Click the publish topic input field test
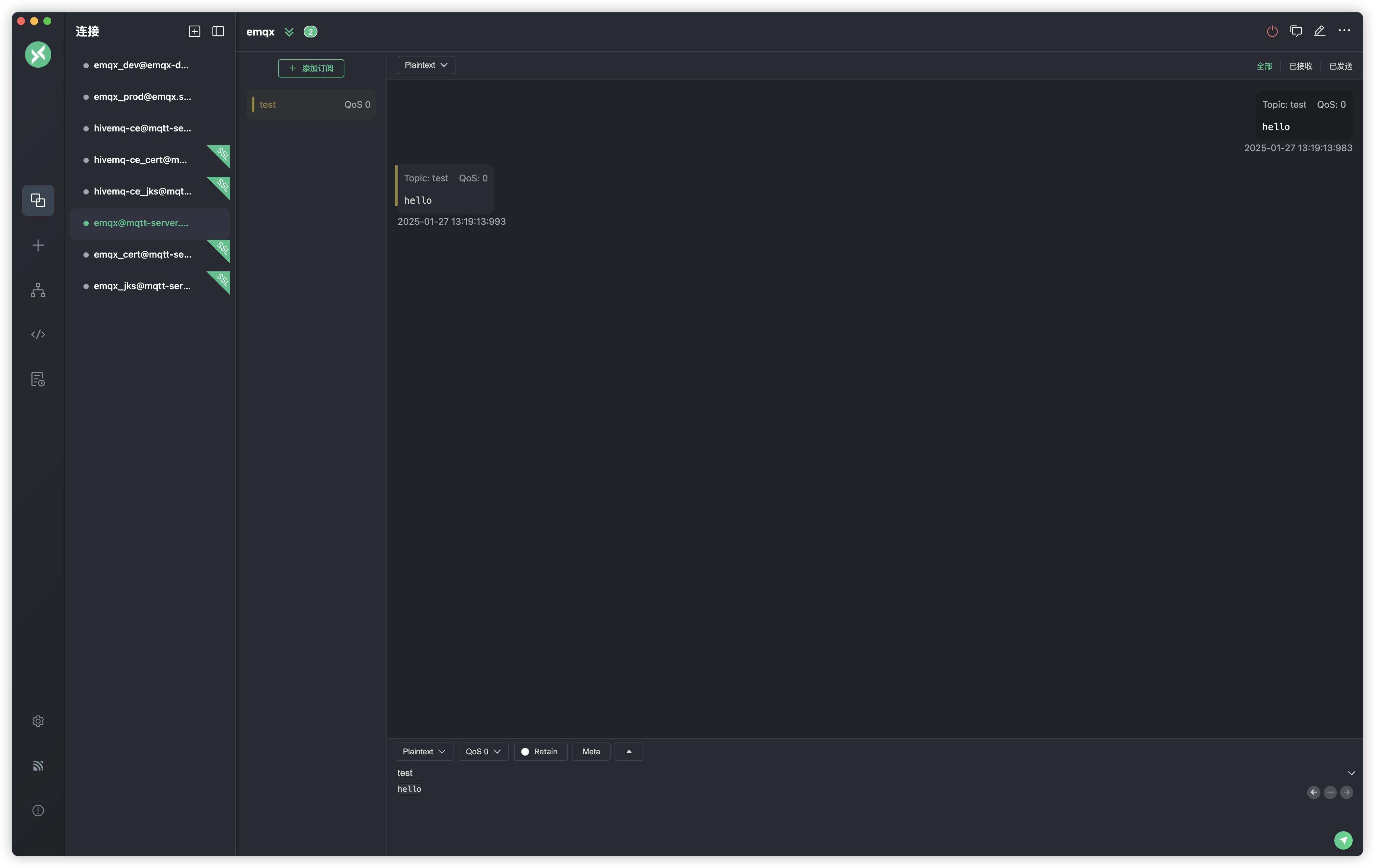This screenshot has height=868, width=1375. coord(868,773)
